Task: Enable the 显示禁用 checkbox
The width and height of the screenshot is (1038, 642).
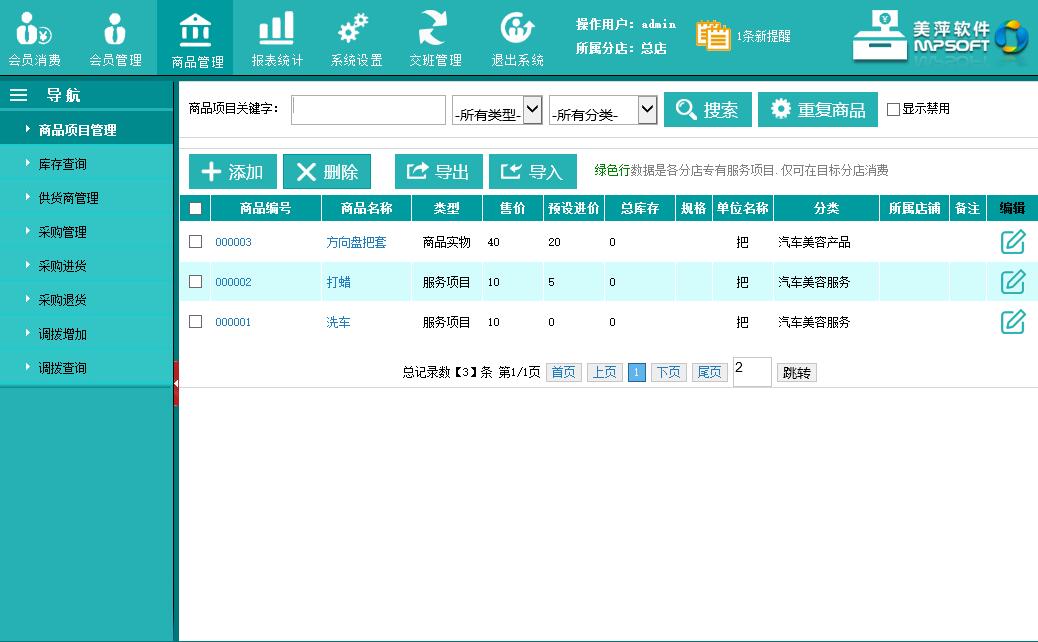Action: [893, 110]
